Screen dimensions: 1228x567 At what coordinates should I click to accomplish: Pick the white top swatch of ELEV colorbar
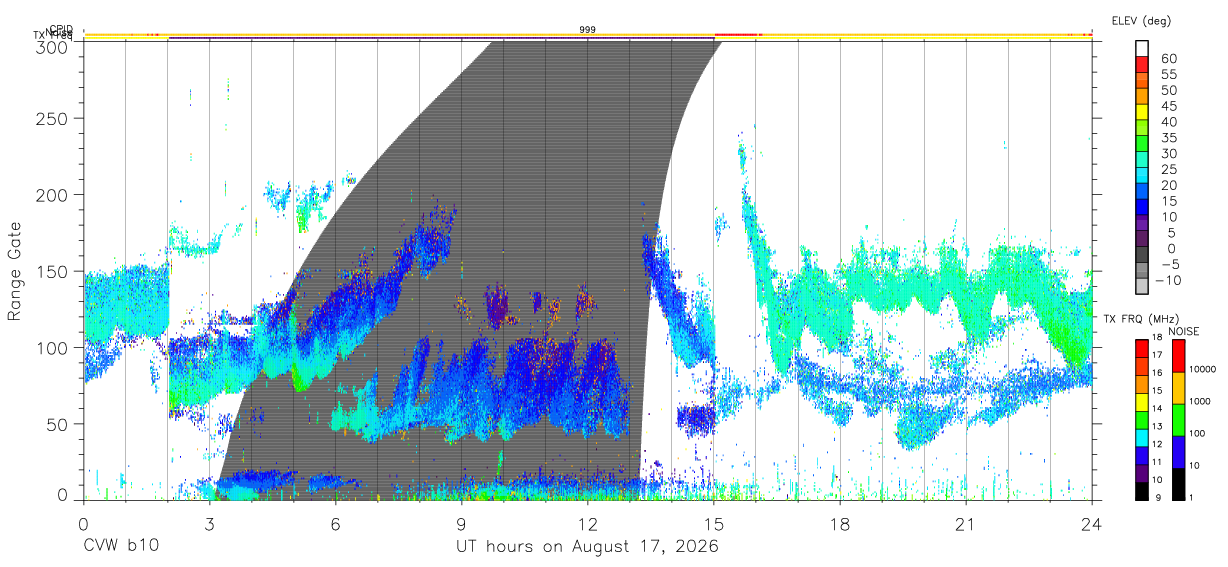click(1142, 48)
